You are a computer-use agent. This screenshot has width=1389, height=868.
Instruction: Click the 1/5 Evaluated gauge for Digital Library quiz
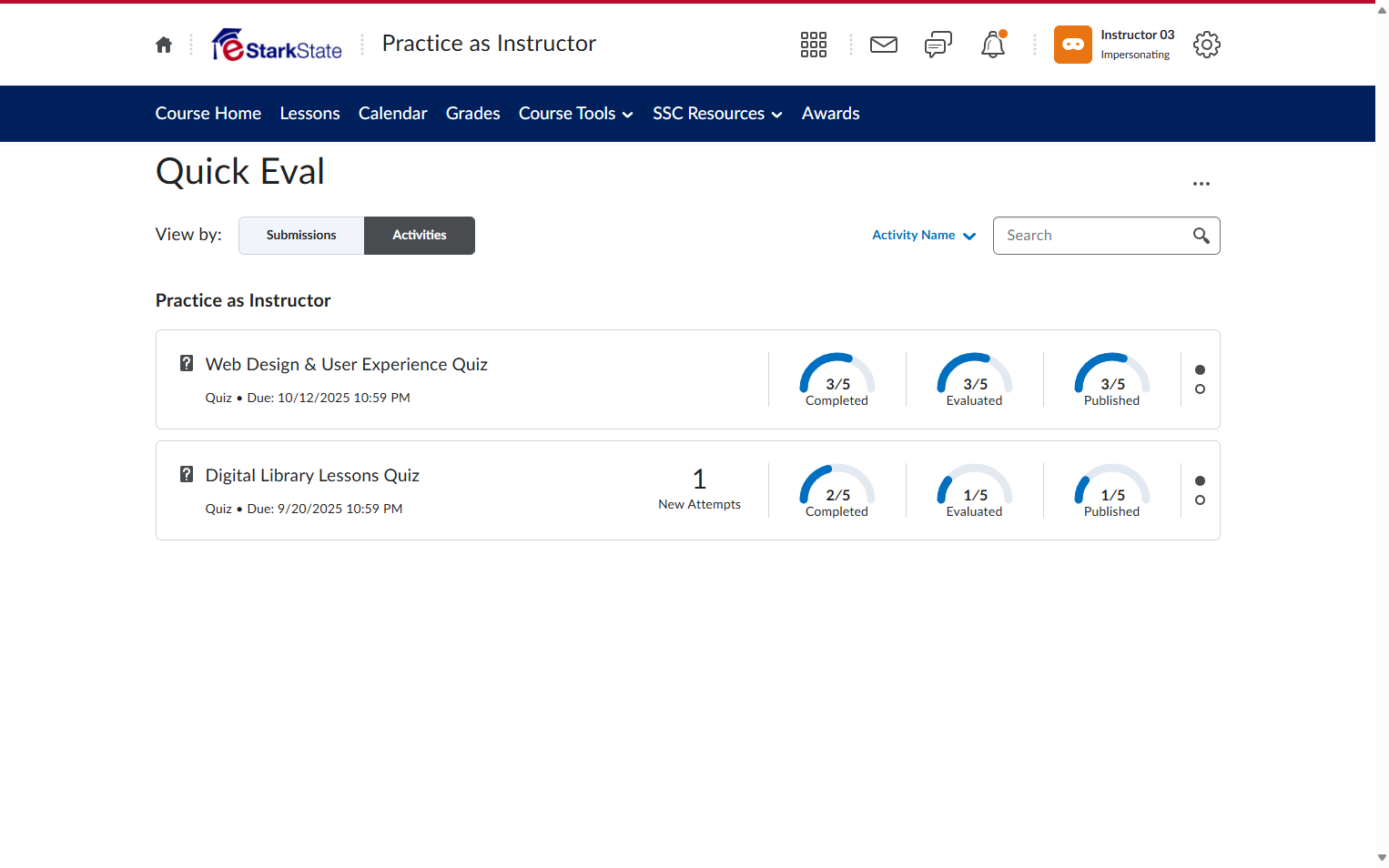pos(975,490)
